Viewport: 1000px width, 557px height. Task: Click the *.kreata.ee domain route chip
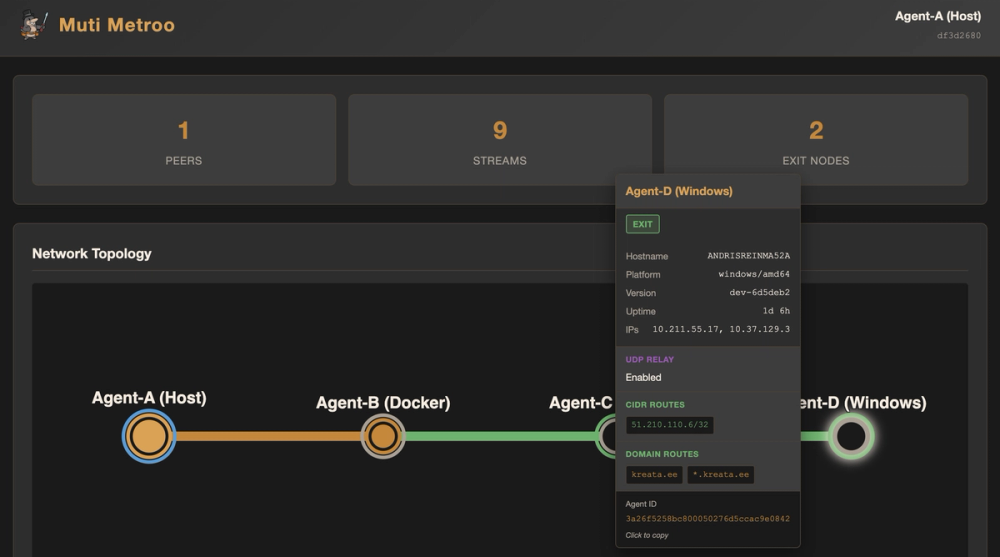pyautogui.click(x=721, y=475)
